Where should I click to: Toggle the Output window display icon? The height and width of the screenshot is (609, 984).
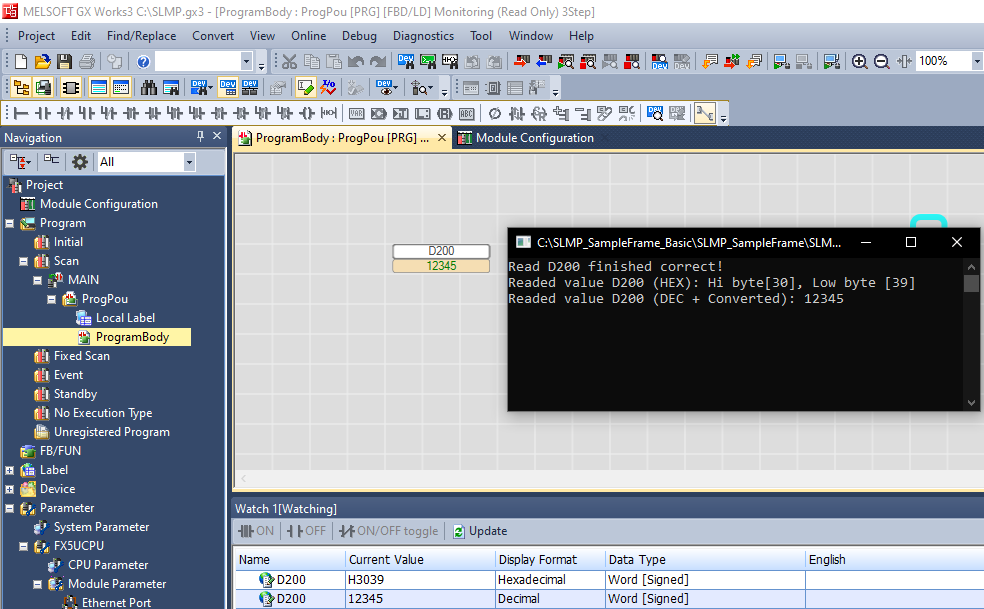(99, 87)
